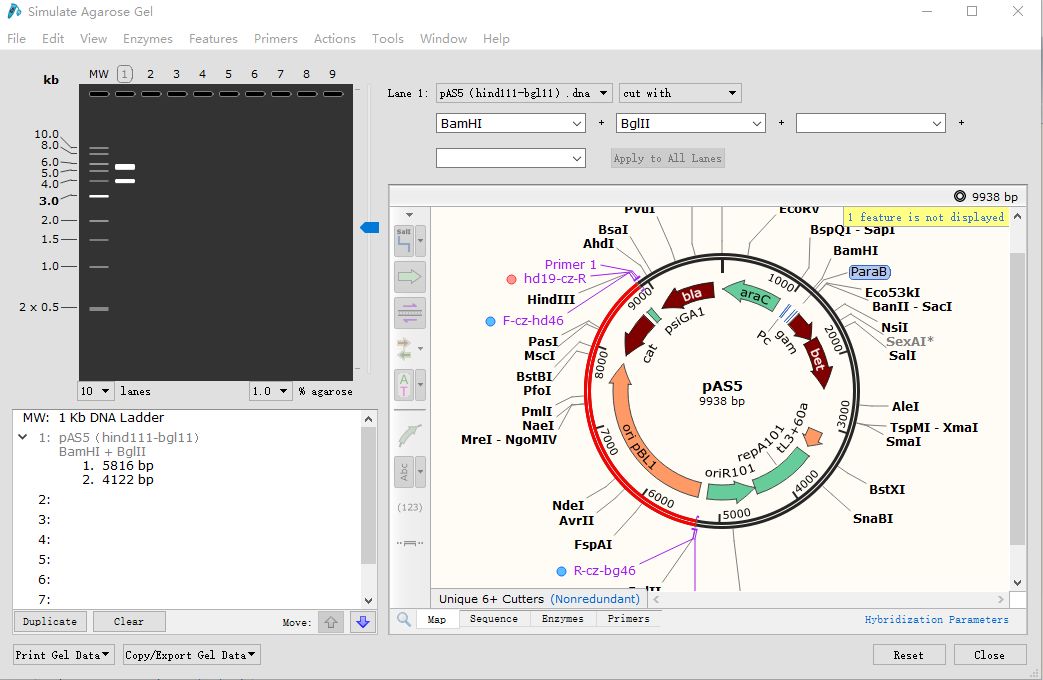Move selected lane down with blue arrow

click(x=363, y=622)
